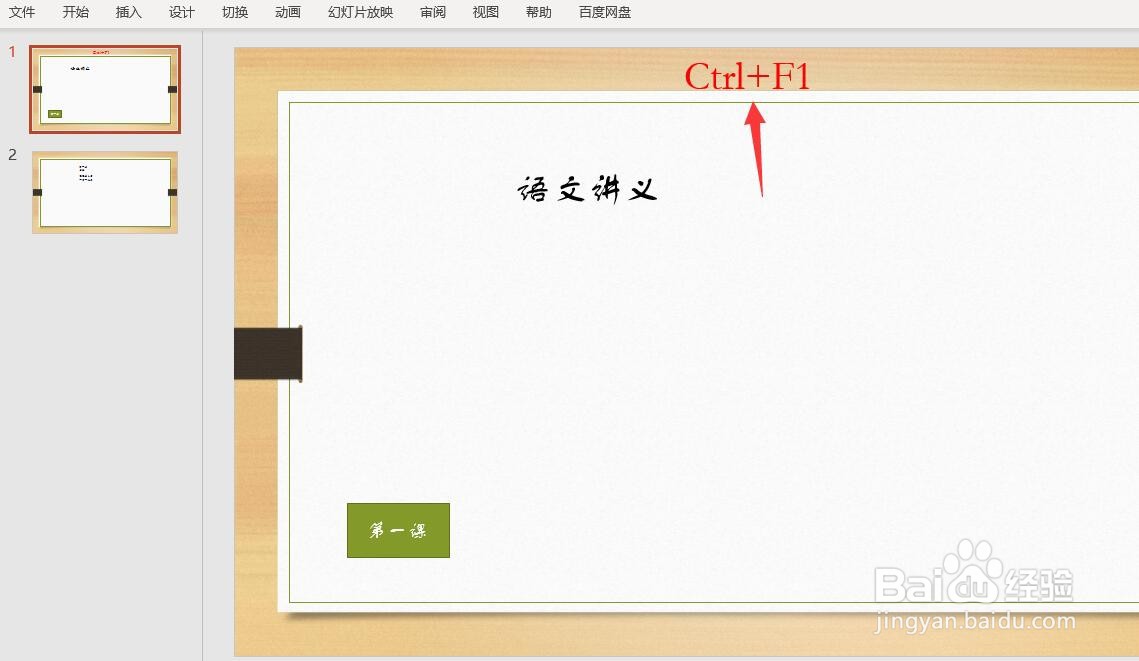Image resolution: width=1139 pixels, height=661 pixels.
Task: Open the 插入 ribbon tab
Action: [128, 12]
